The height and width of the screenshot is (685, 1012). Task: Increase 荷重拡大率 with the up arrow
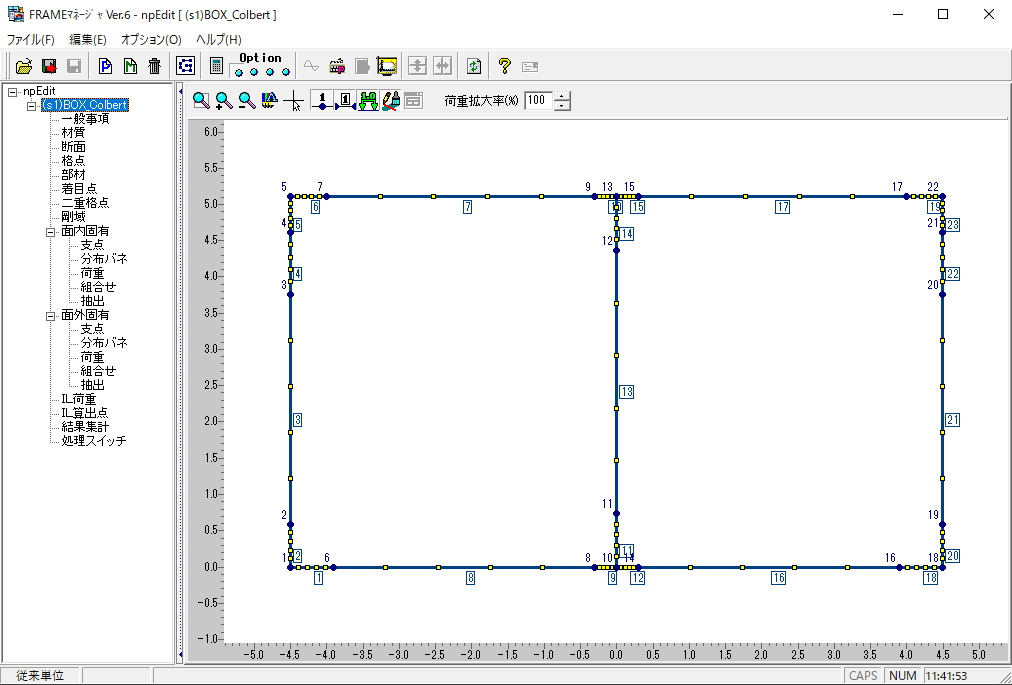563,96
